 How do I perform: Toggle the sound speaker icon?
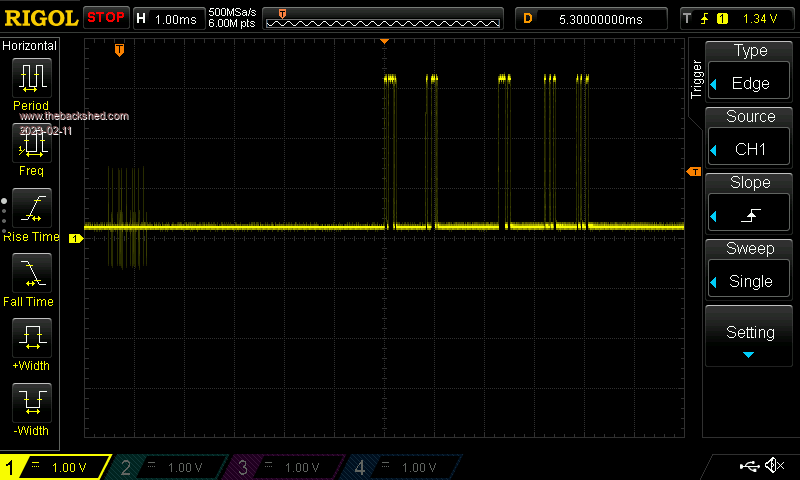pos(773,466)
